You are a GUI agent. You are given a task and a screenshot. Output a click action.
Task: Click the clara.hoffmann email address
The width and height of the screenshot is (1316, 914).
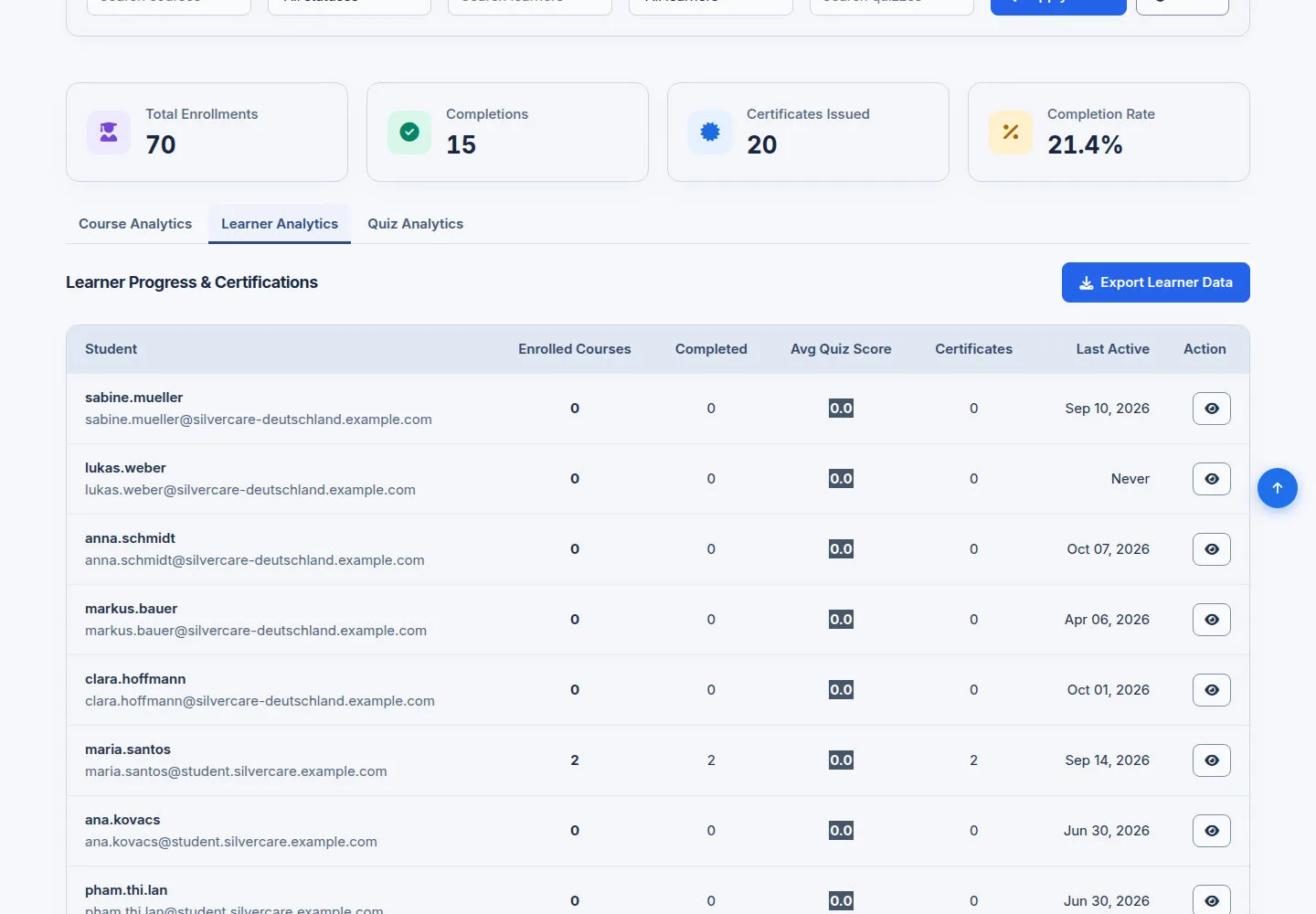pyautogui.click(x=260, y=701)
